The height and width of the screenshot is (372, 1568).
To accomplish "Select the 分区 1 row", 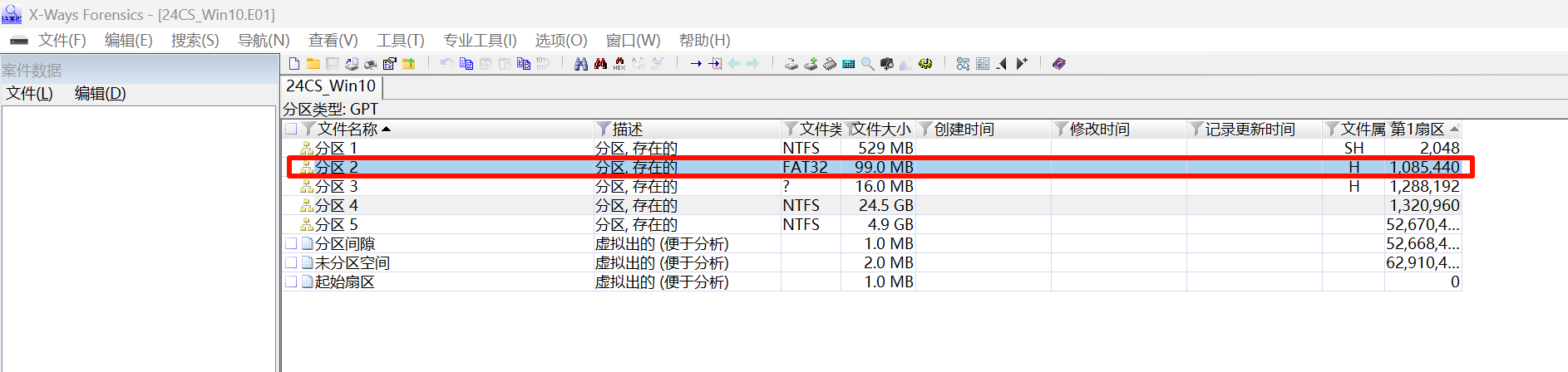I will [x=872, y=148].
